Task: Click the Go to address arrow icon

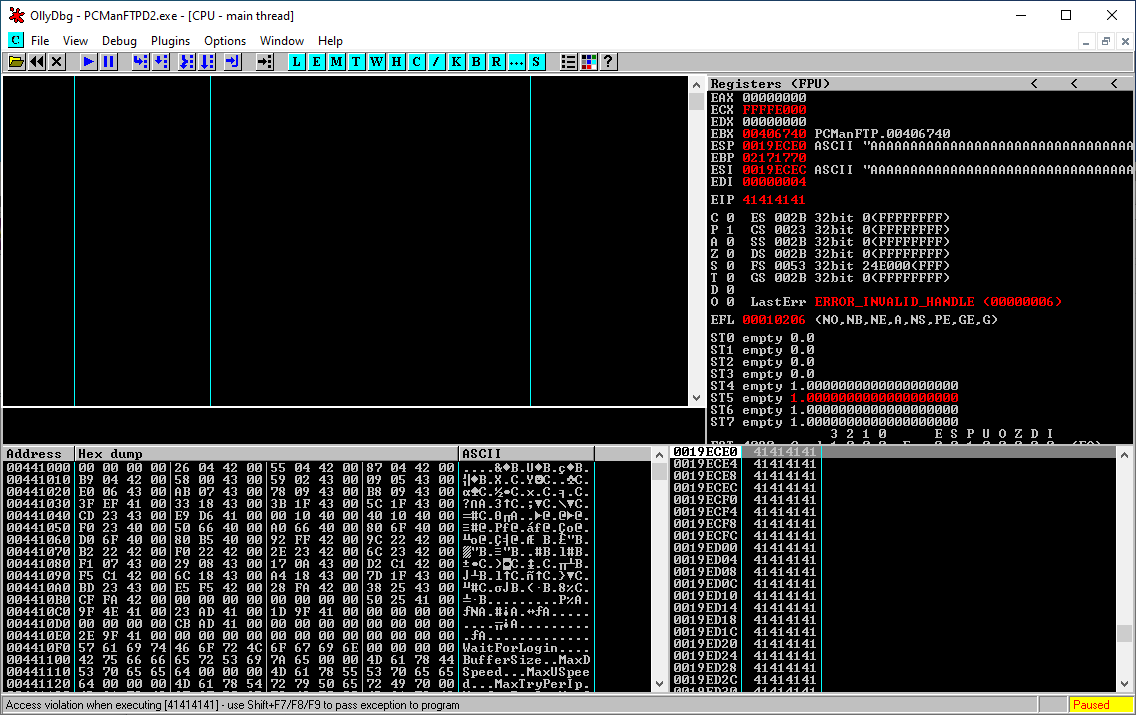Action: click(x=264, y=62)
